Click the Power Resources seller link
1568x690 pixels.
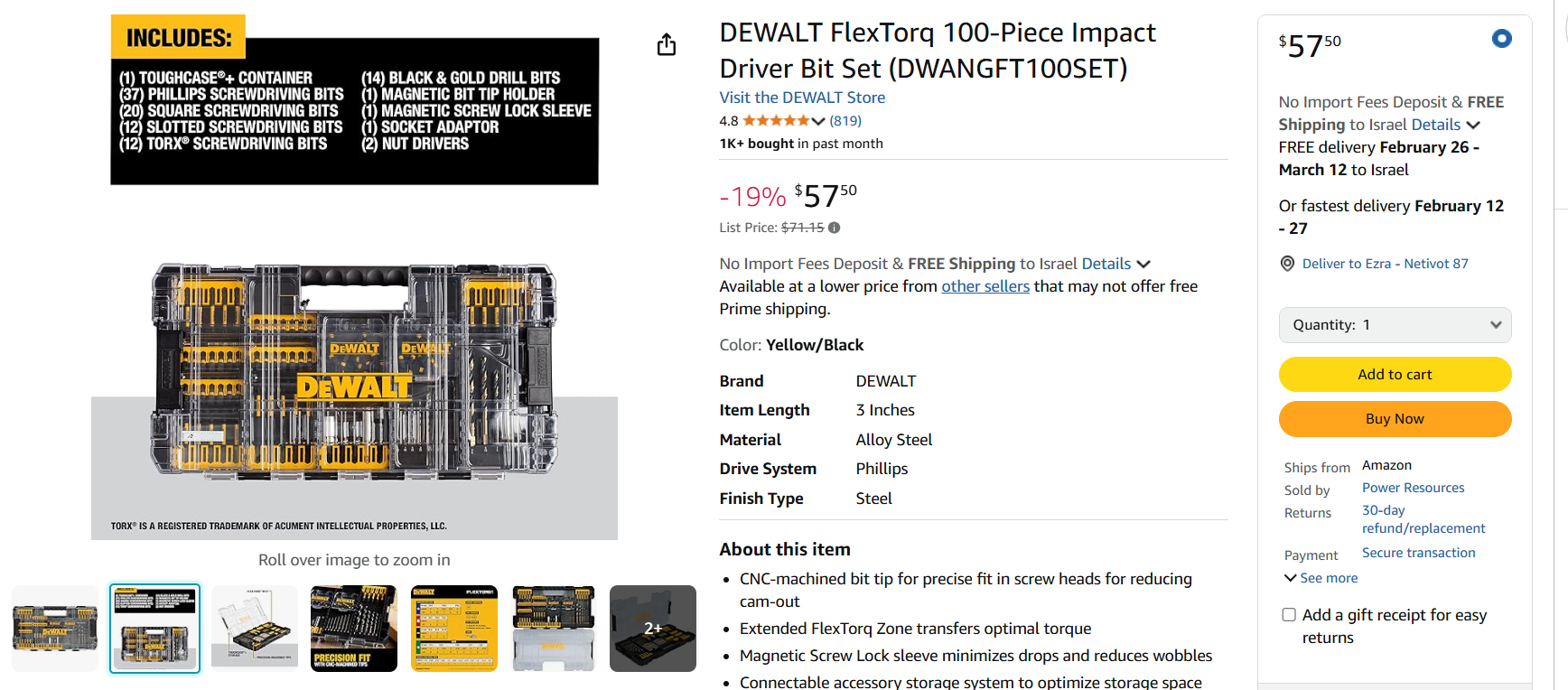(x=1413, y=488)
